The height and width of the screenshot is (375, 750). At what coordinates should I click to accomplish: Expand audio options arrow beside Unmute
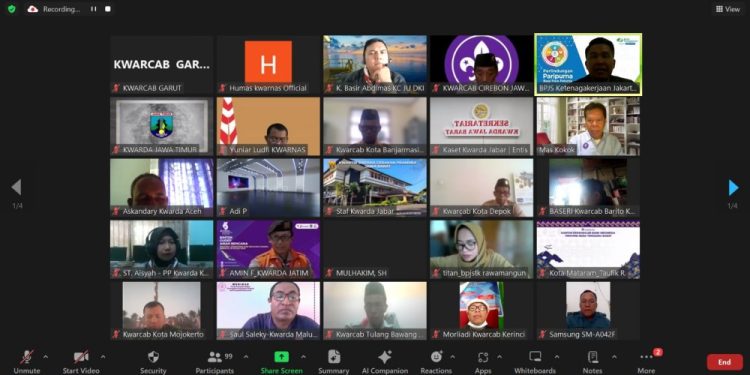(45, 357)
